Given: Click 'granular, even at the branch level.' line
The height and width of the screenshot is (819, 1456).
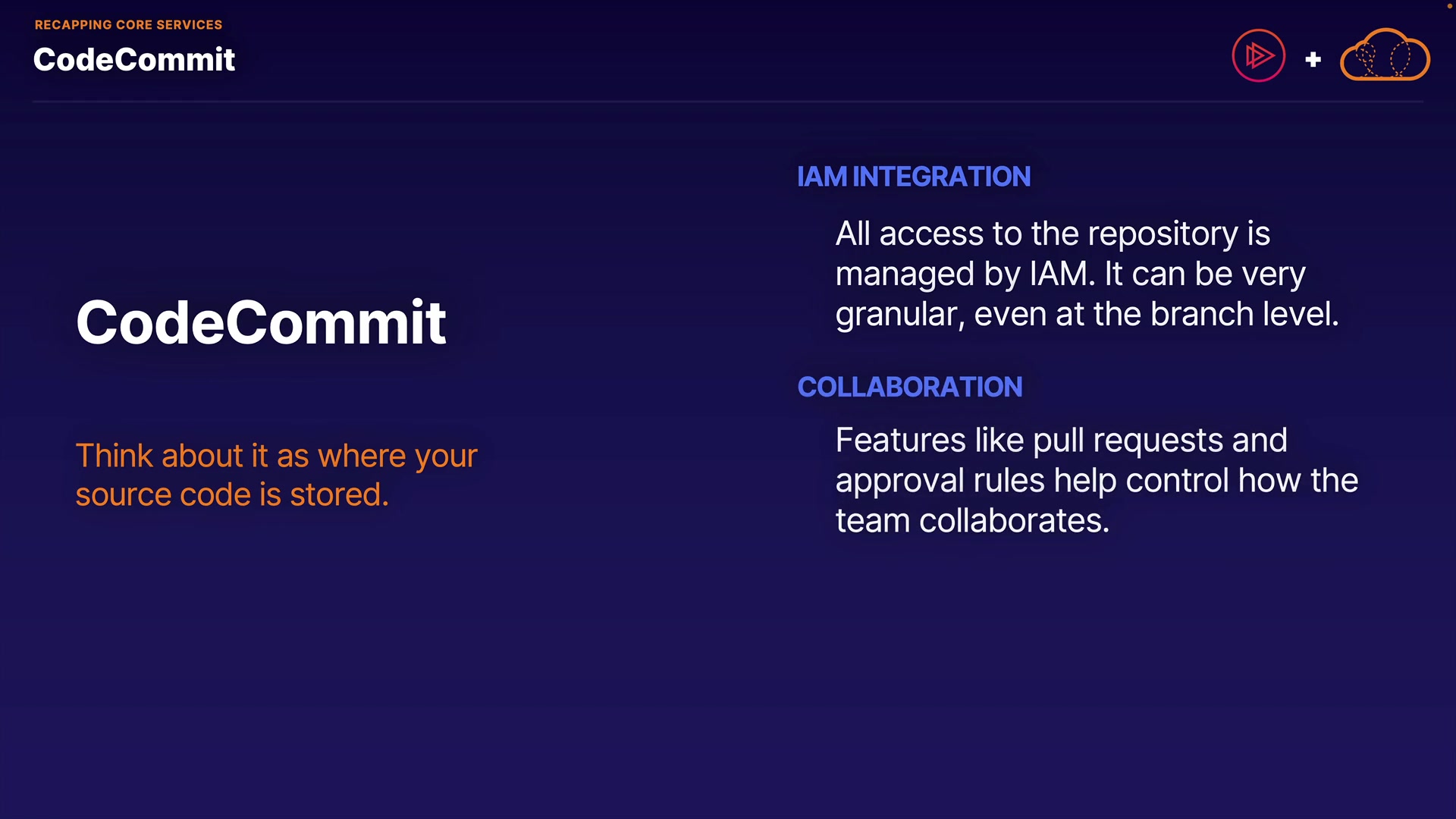Looking at the screenshot, I should tap(1087, 314).
